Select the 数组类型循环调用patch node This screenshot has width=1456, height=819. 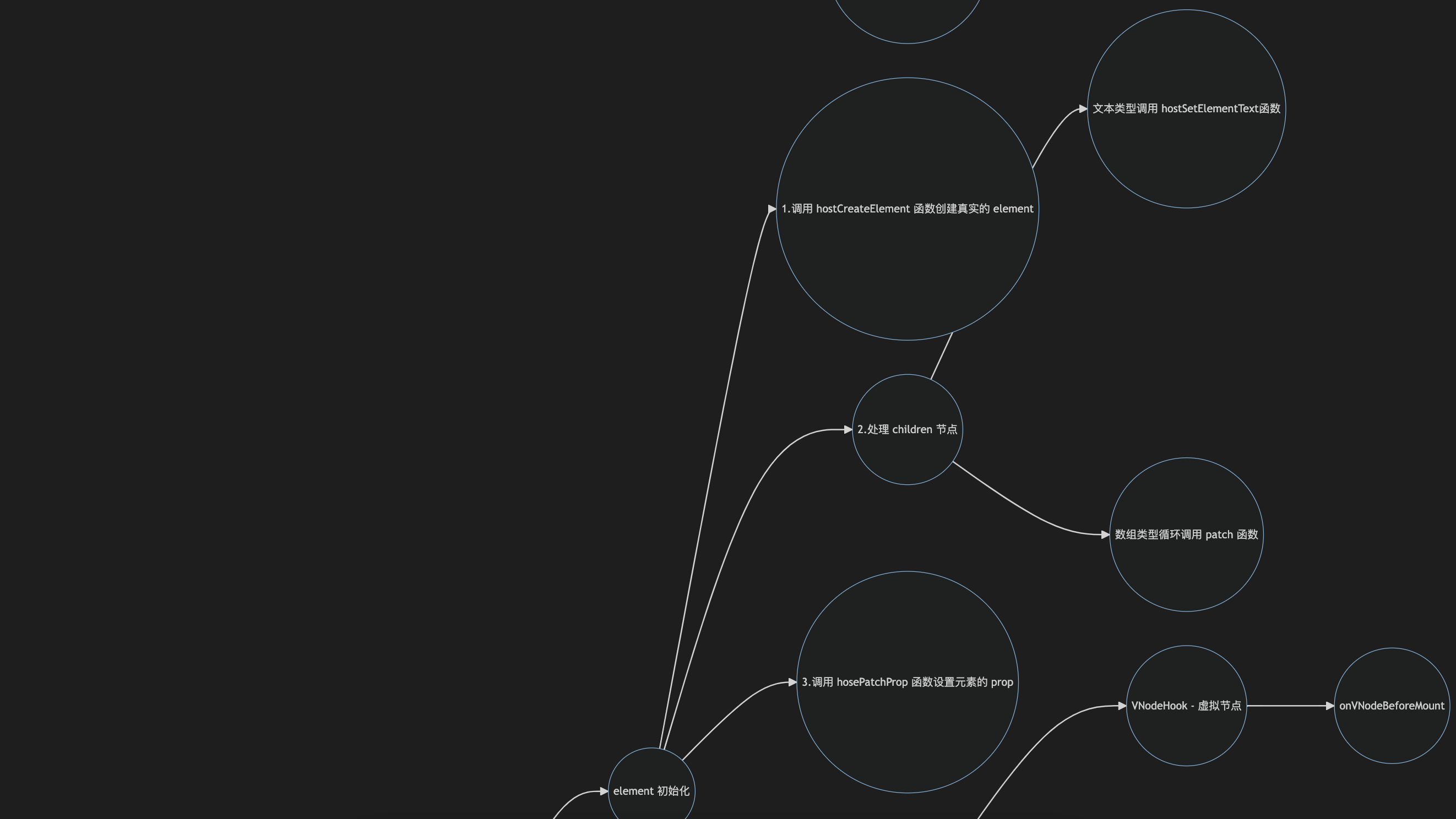click(1186, 533)
